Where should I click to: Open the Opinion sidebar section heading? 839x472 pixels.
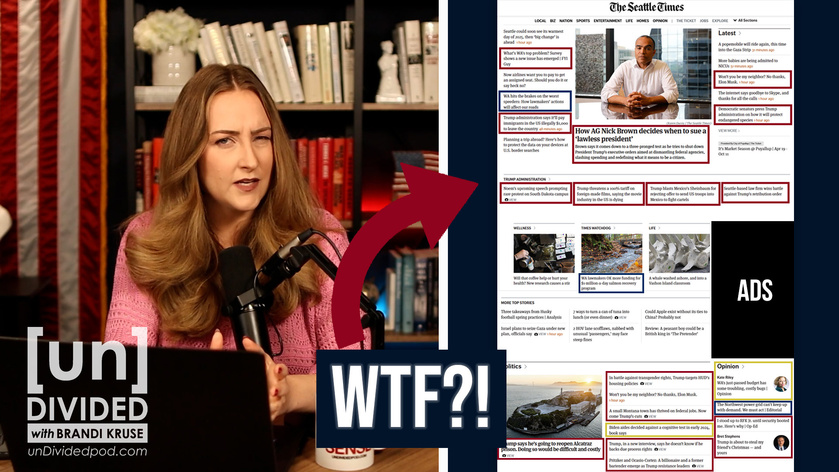pyautogui.click(x=728, y=367)
